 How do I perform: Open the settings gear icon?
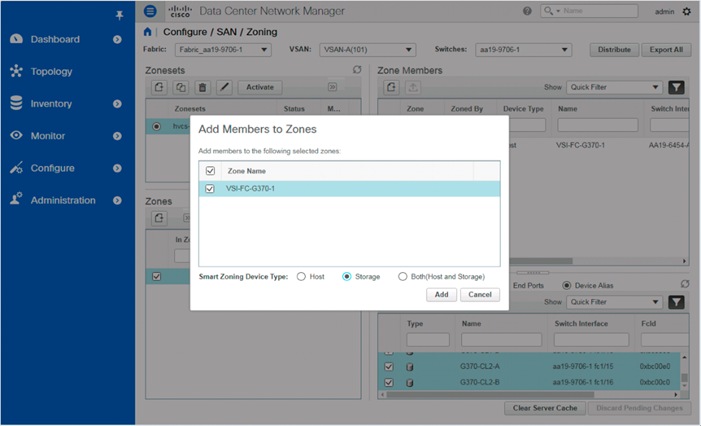pos(687,11)
